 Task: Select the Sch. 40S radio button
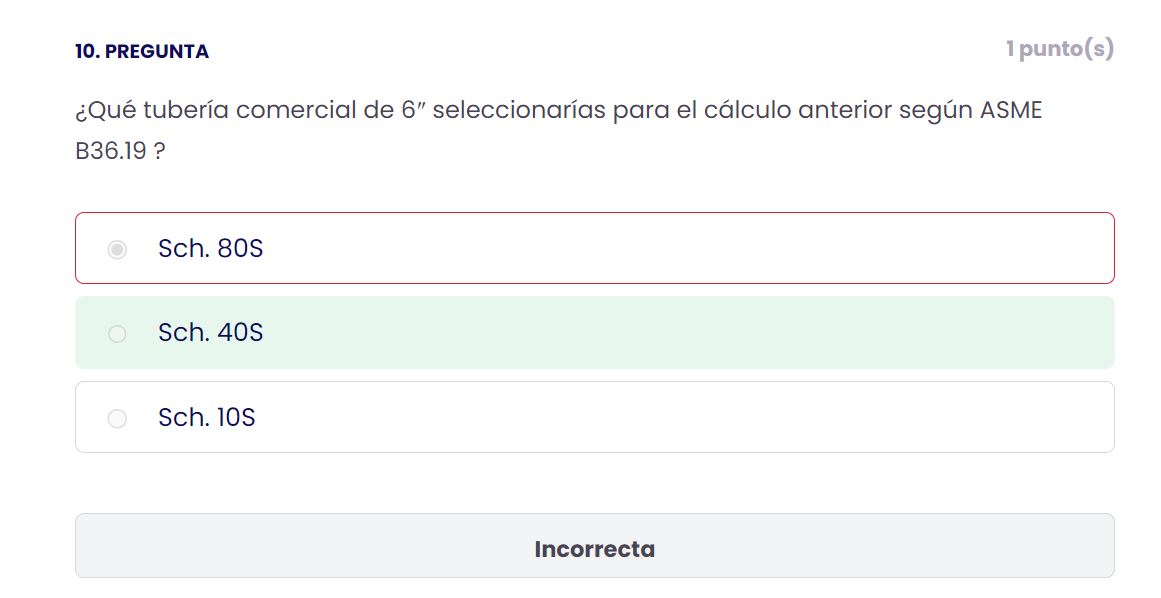tap(117, 334)
